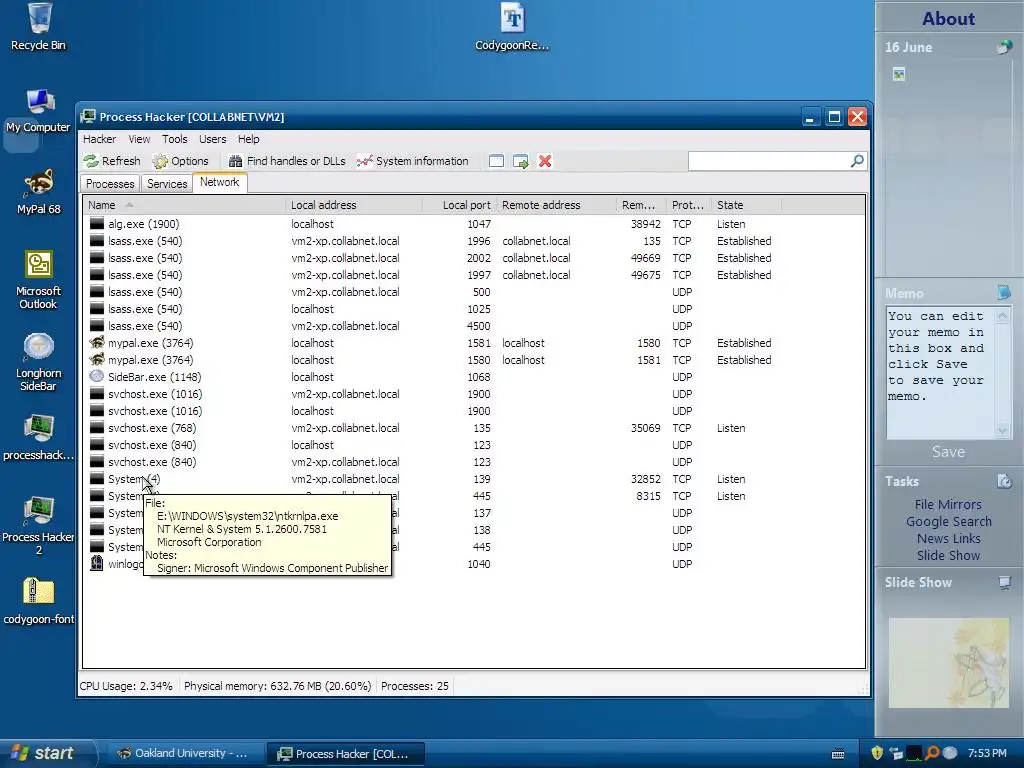Open the Help menu
This screenshot has width=1024, height=768.
point(248,139)
